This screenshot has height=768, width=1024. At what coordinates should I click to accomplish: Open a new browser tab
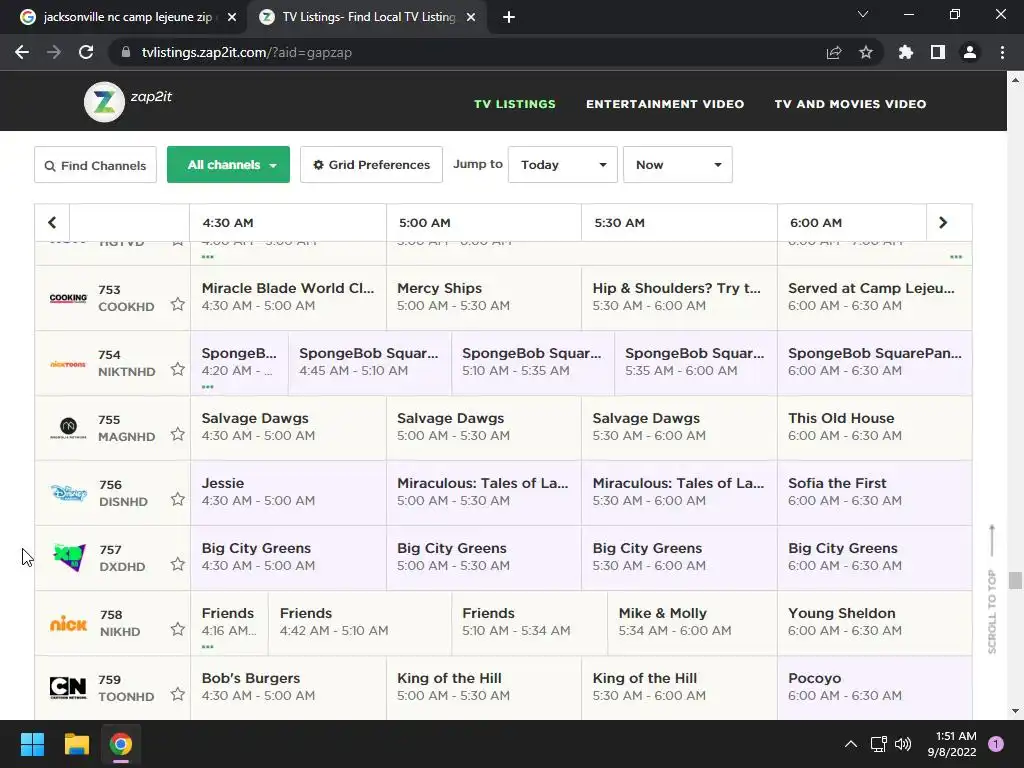(x=509, y=17)
